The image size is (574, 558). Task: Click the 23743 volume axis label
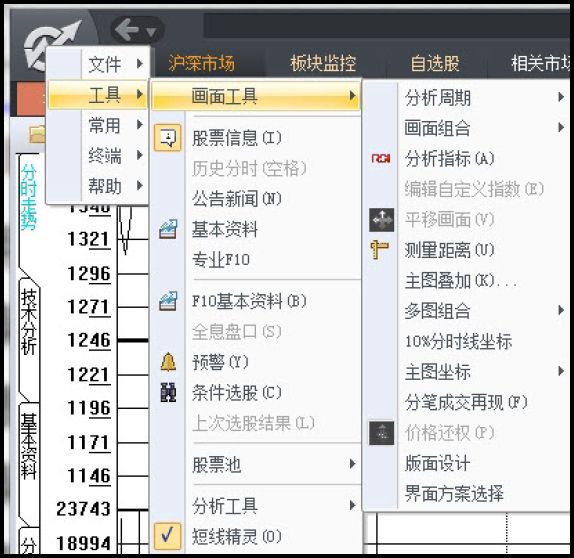coord(83,509)
